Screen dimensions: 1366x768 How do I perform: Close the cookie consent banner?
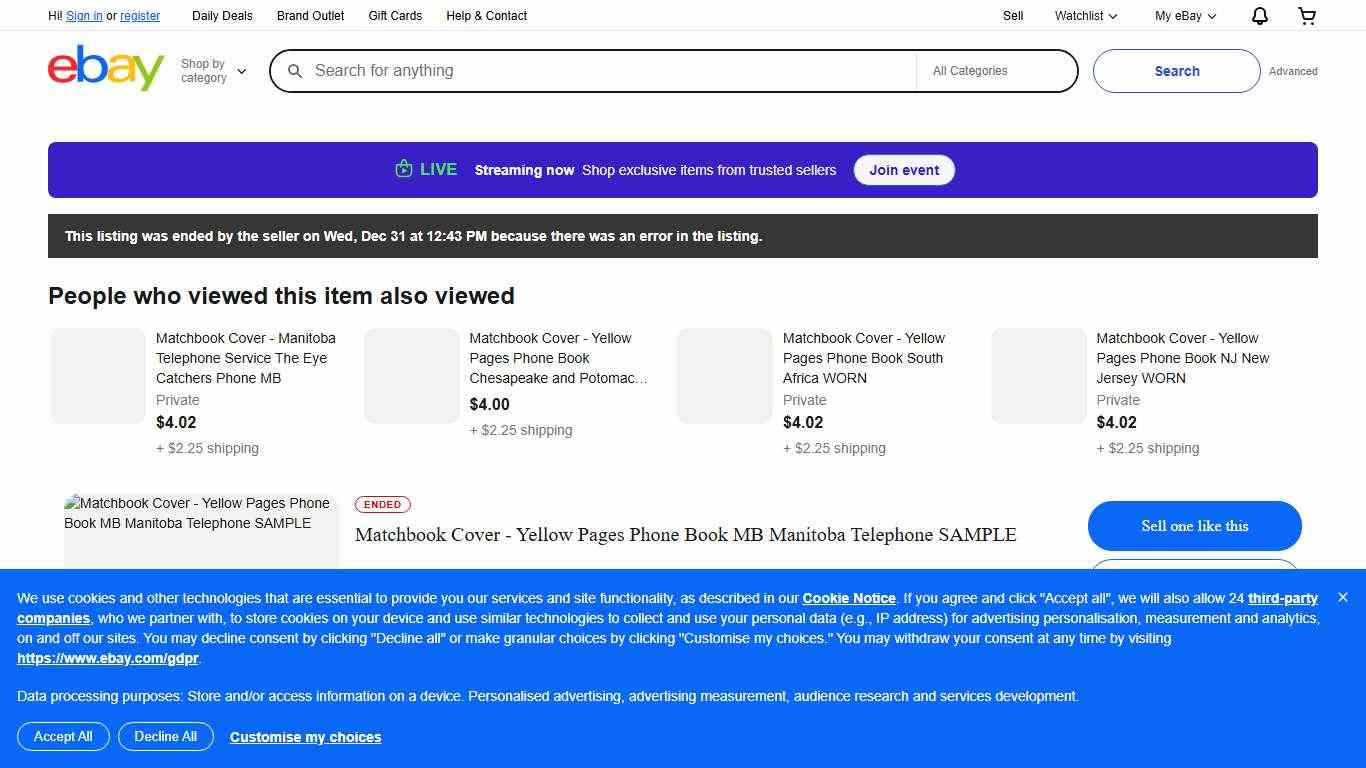point(1342,597)
